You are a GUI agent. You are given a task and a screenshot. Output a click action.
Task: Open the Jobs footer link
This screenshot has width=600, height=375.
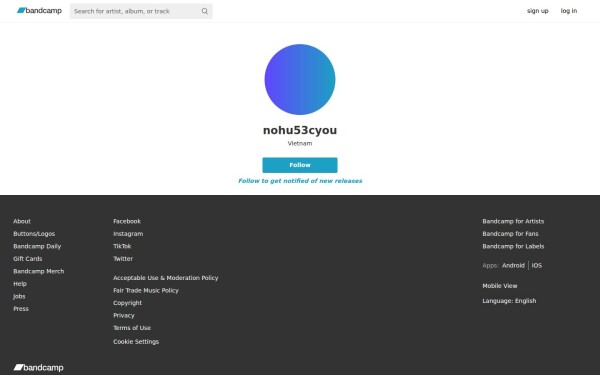tap(19, 296)
